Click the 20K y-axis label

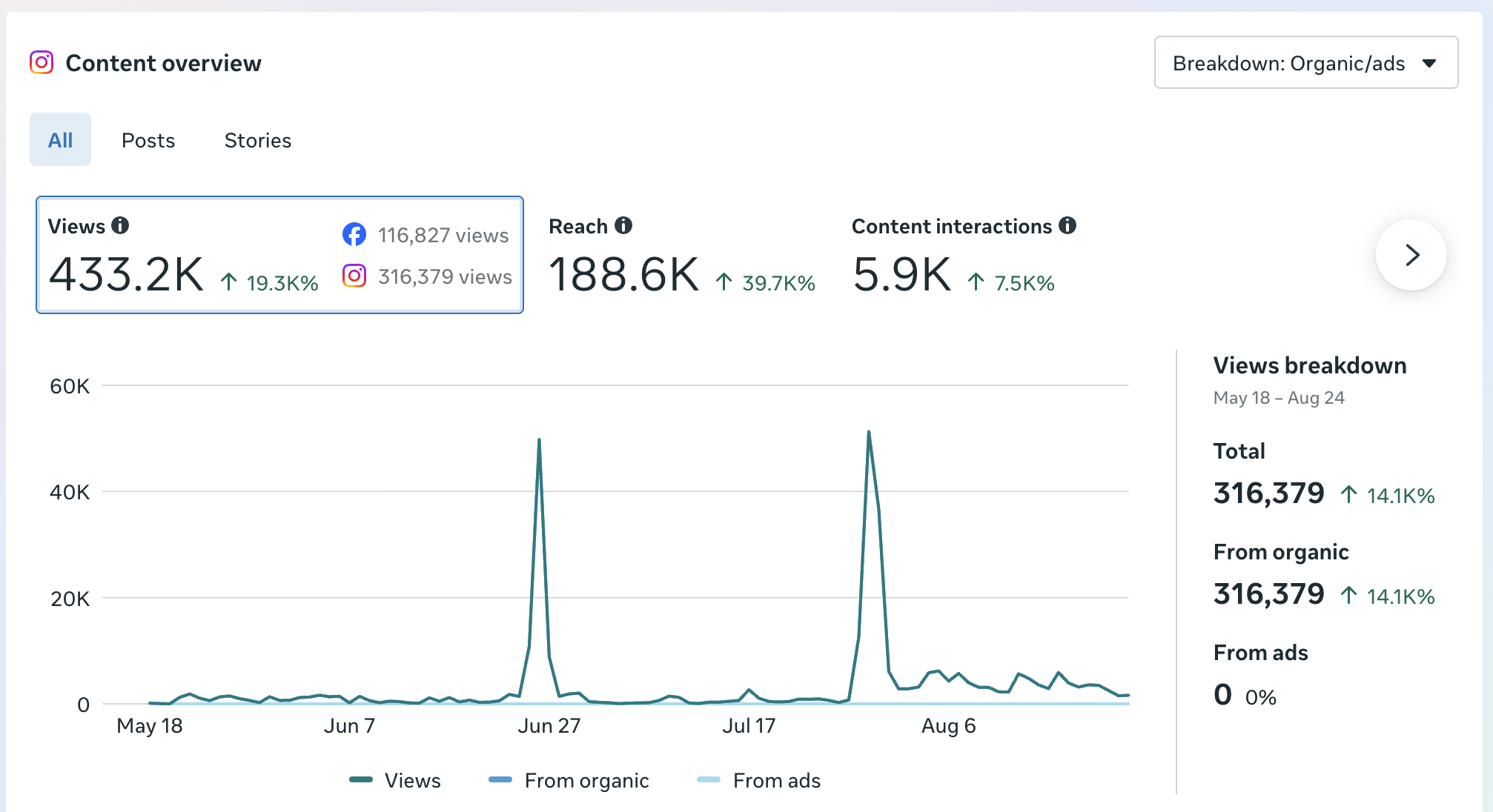(70, 599)
